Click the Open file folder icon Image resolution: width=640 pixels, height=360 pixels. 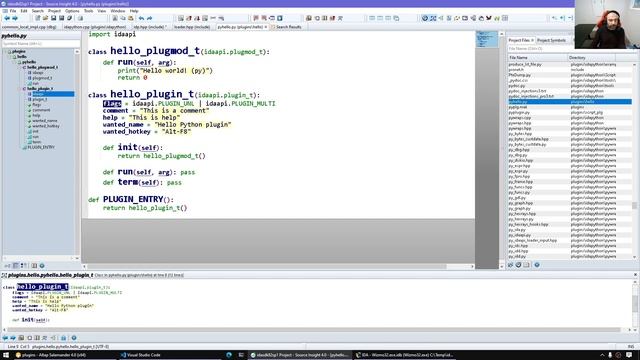(x=45, y=18)
